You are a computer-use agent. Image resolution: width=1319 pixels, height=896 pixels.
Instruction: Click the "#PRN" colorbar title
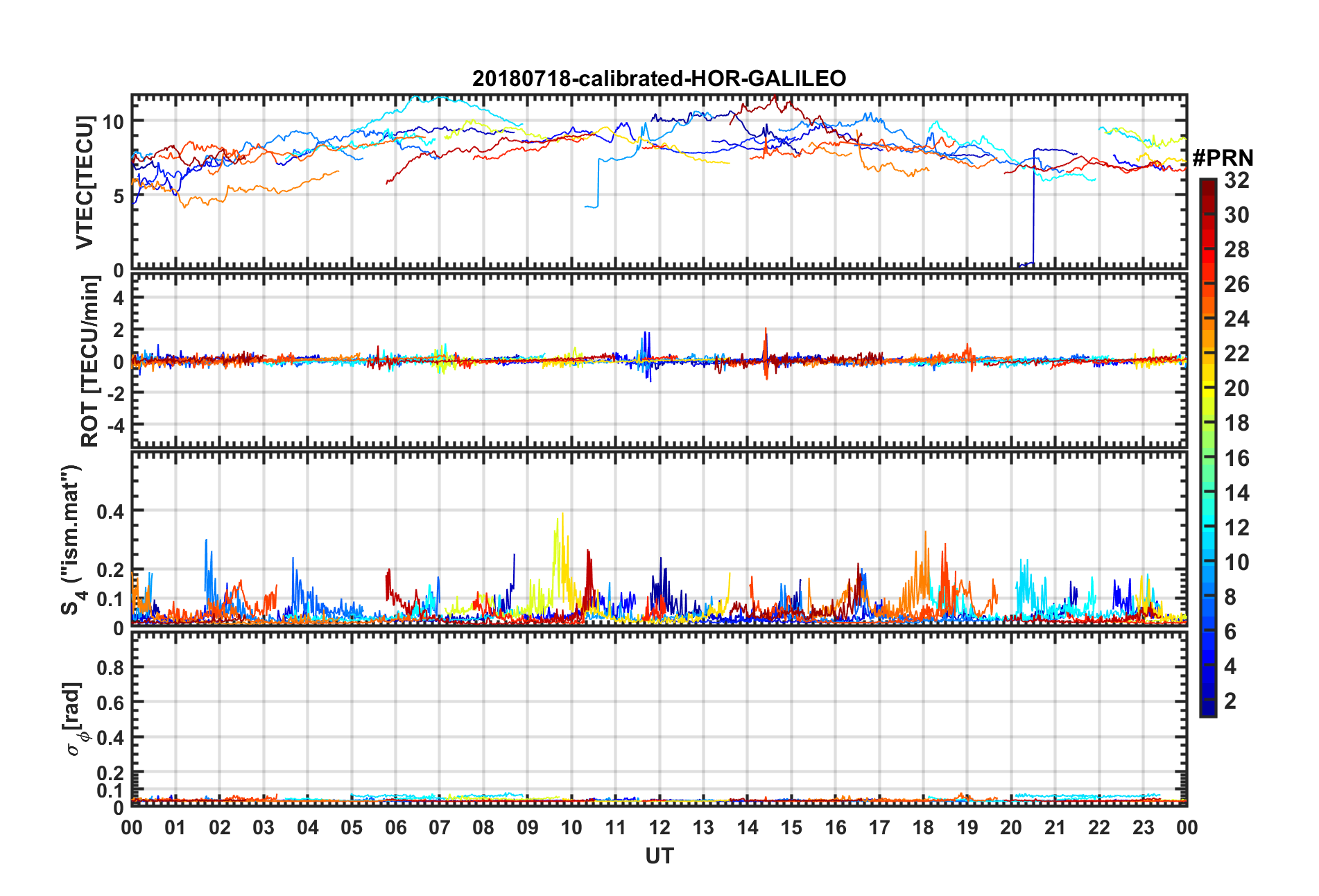(x=1223, y=158)
